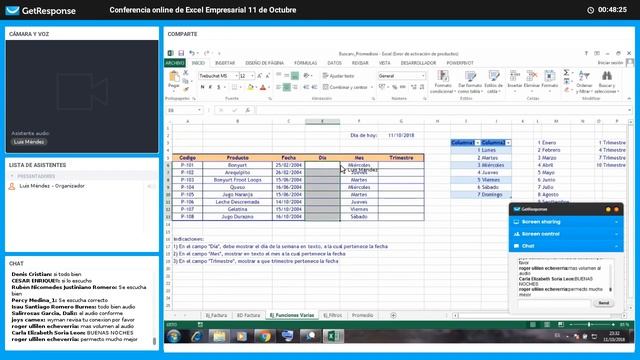Screen dimensions: 640x360
Task: Click the Insert function fx icon
Action: (247, 110)
